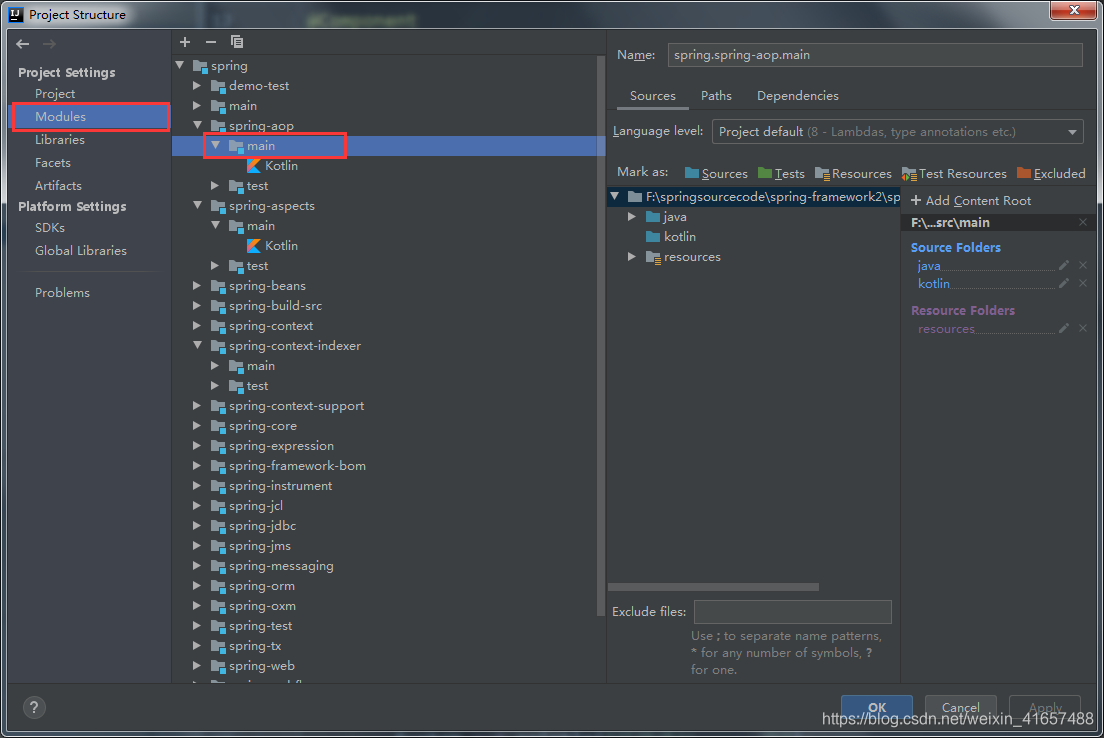The height and width of the screenshot is (738, 1104).
Task: Mark folder as Resources
Action: tap(853, 173)
